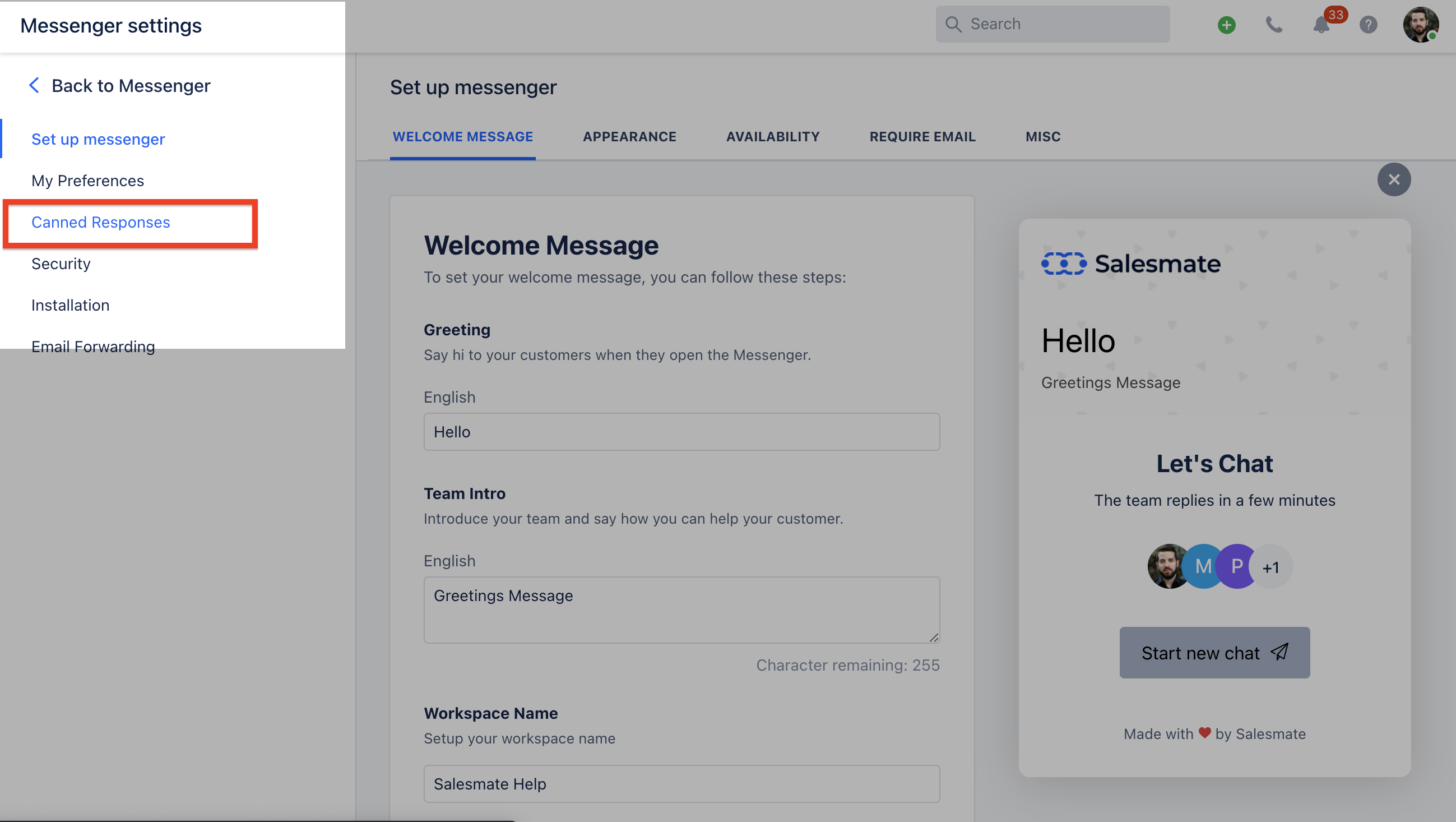The width and height of the screenshot is (1456, 822).
Task: Select Security in the sidebar
Action: [61, 264]
